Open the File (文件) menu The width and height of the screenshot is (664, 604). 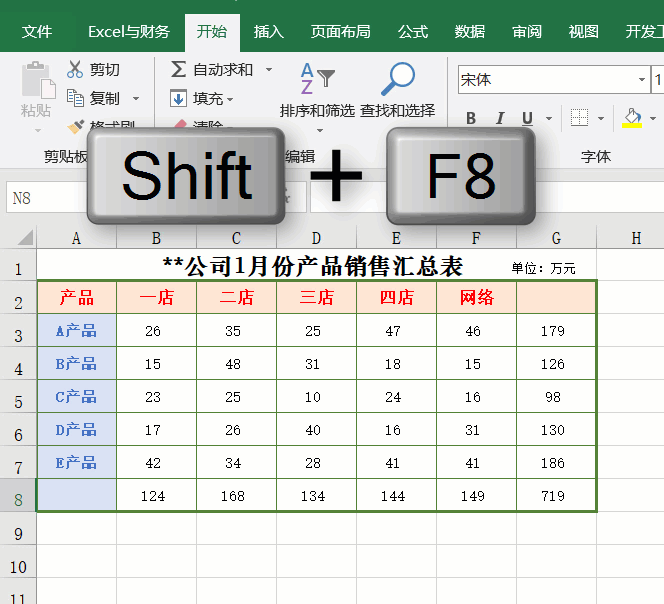[x=37, y=31]
